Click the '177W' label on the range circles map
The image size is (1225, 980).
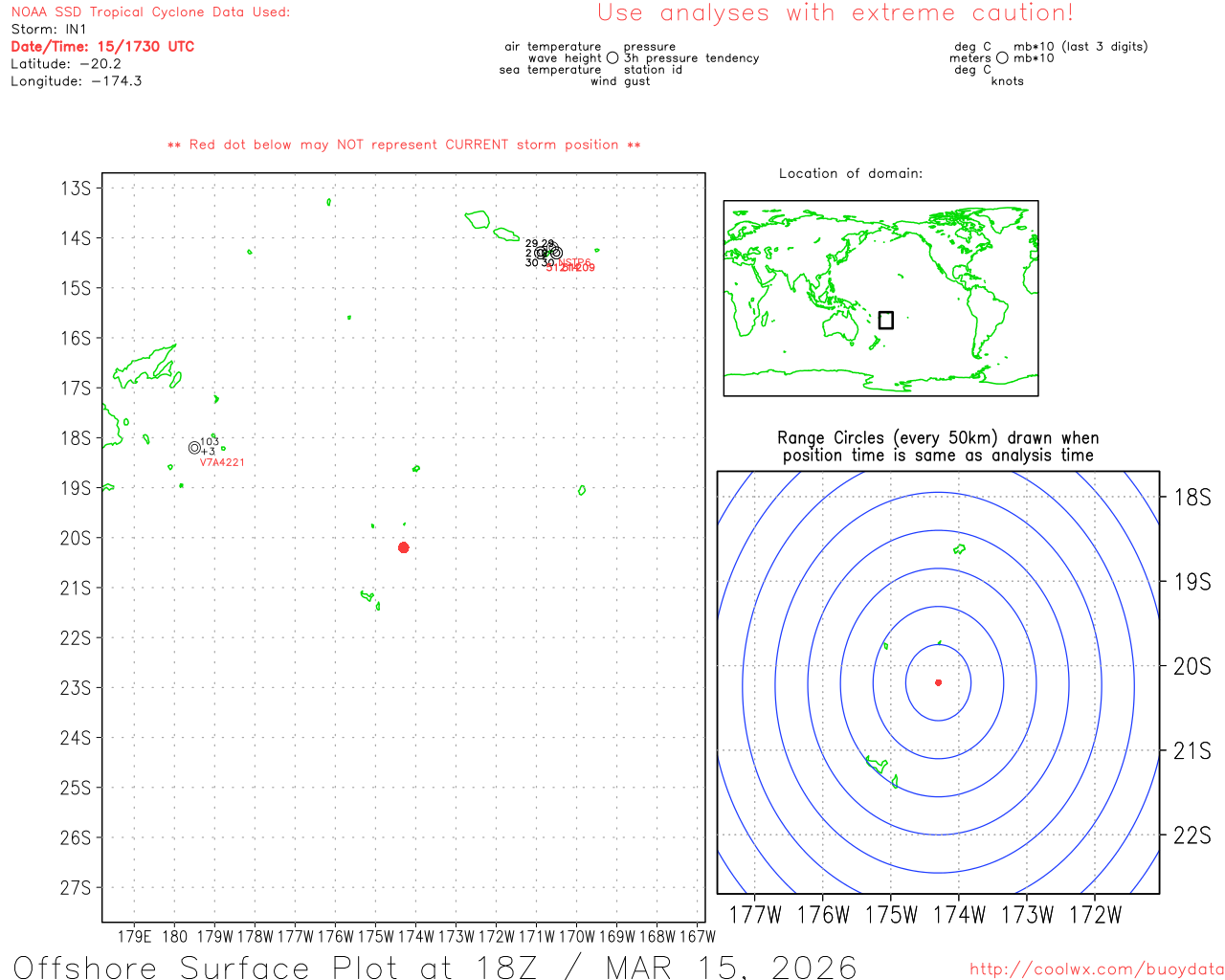[x=755, y=915]
